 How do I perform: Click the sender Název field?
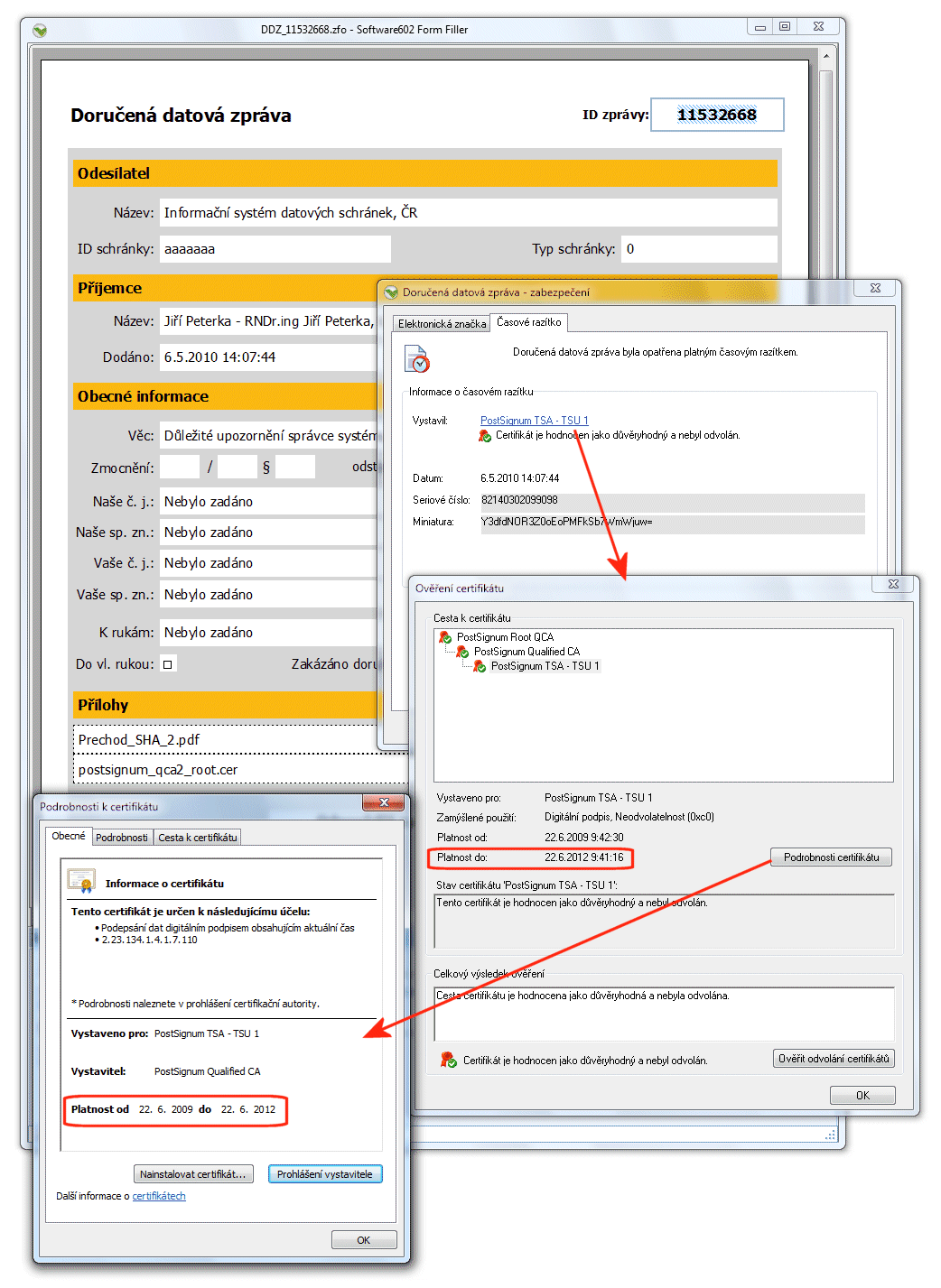469,213
